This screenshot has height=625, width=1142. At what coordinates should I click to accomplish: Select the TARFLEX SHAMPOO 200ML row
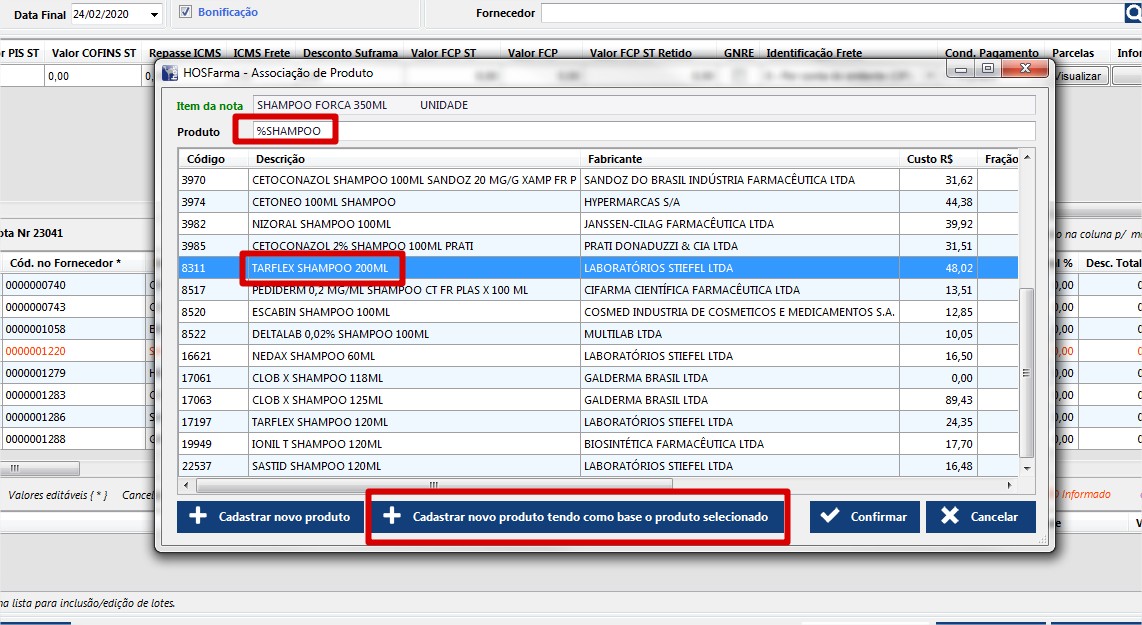click(320, 268)
